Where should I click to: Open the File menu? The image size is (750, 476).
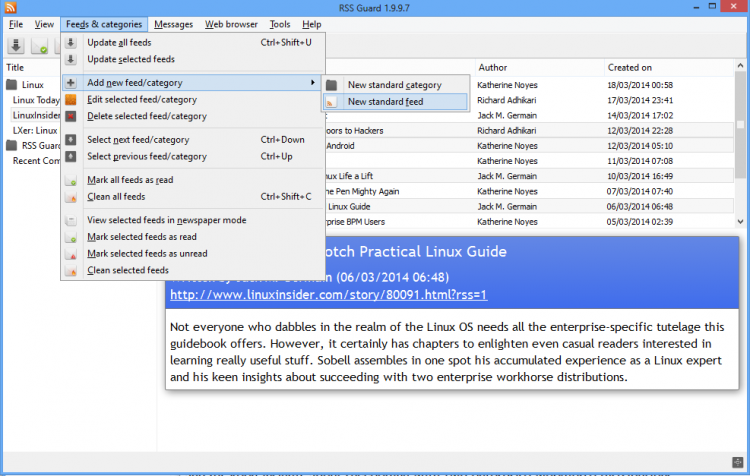click(x=16, y=24)
